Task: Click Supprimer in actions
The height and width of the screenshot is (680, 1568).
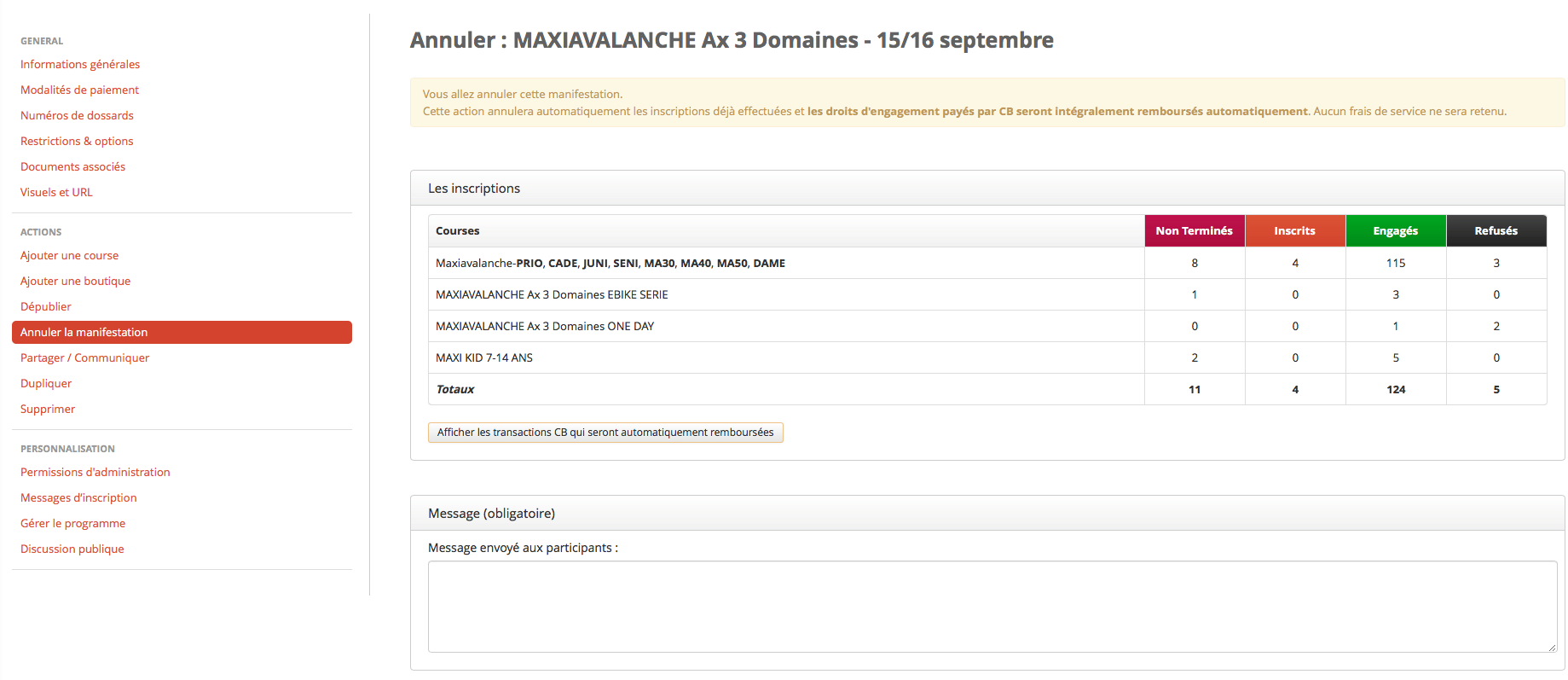Action: point(48,409)
